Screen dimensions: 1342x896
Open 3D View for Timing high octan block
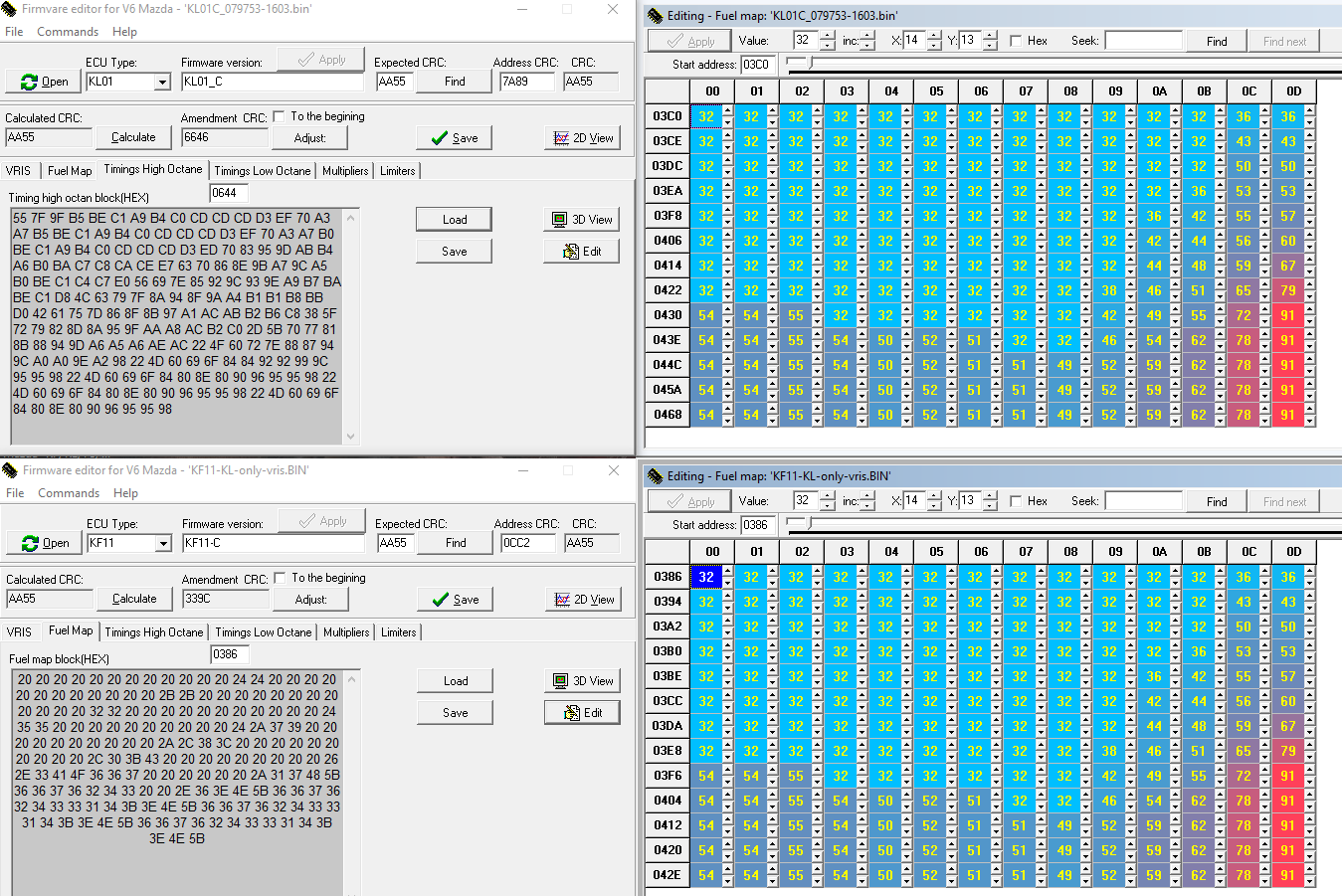point(582,220)
